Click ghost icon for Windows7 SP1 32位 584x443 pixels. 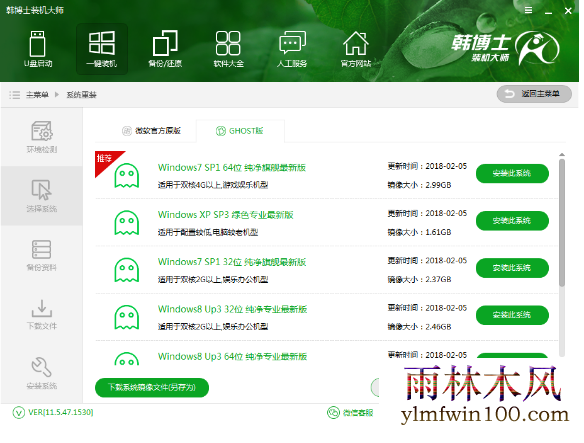pyautogui.click(x=127, y=270)
